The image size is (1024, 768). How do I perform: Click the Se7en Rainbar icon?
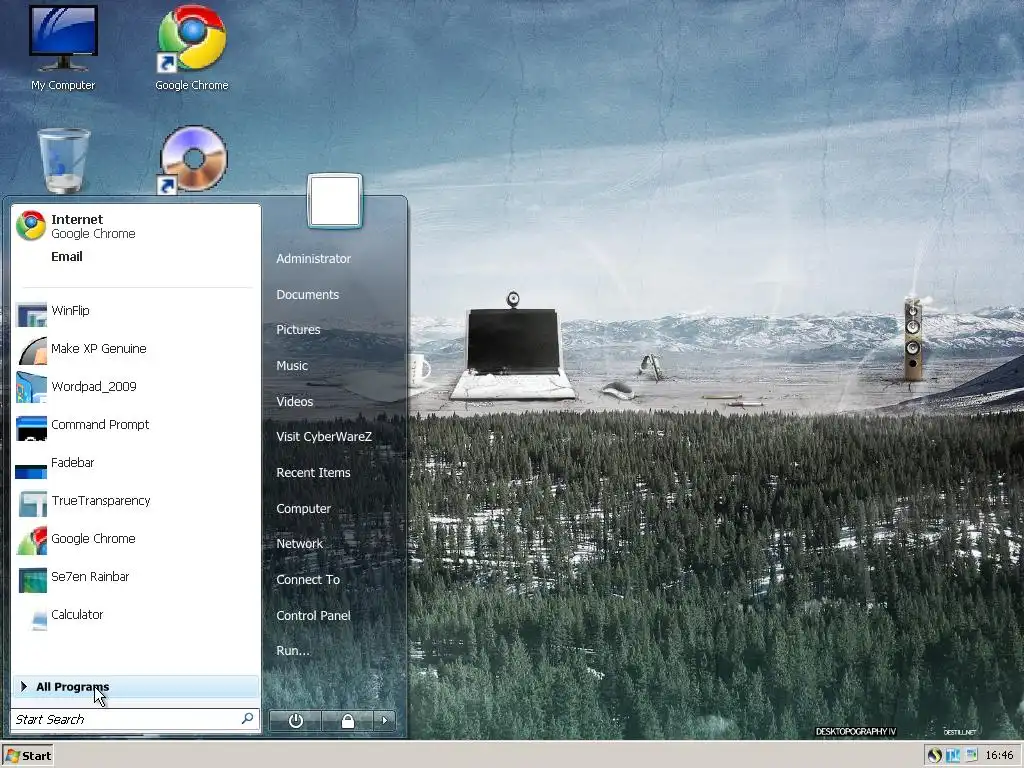pos(33,579)
